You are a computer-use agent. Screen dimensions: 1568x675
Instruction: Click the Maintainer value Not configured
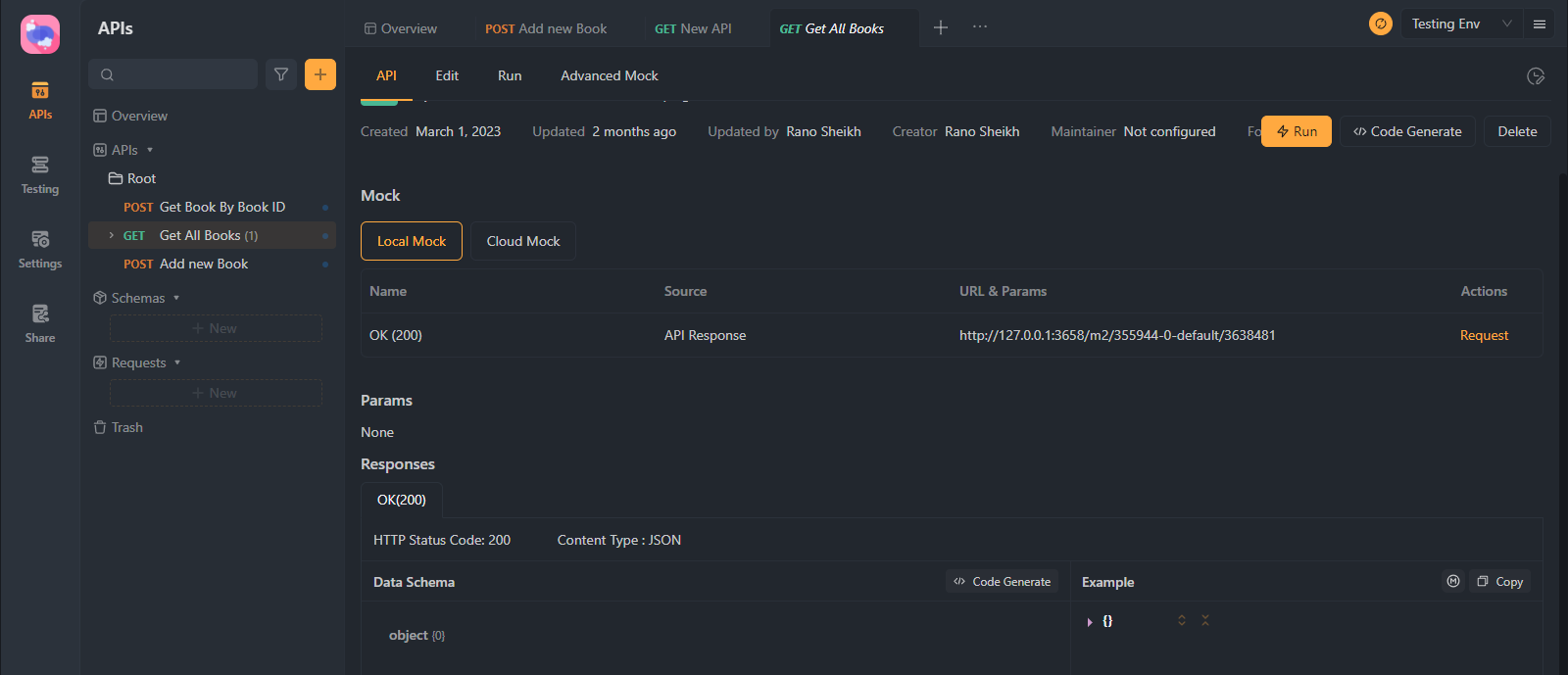pos(1169,131)
